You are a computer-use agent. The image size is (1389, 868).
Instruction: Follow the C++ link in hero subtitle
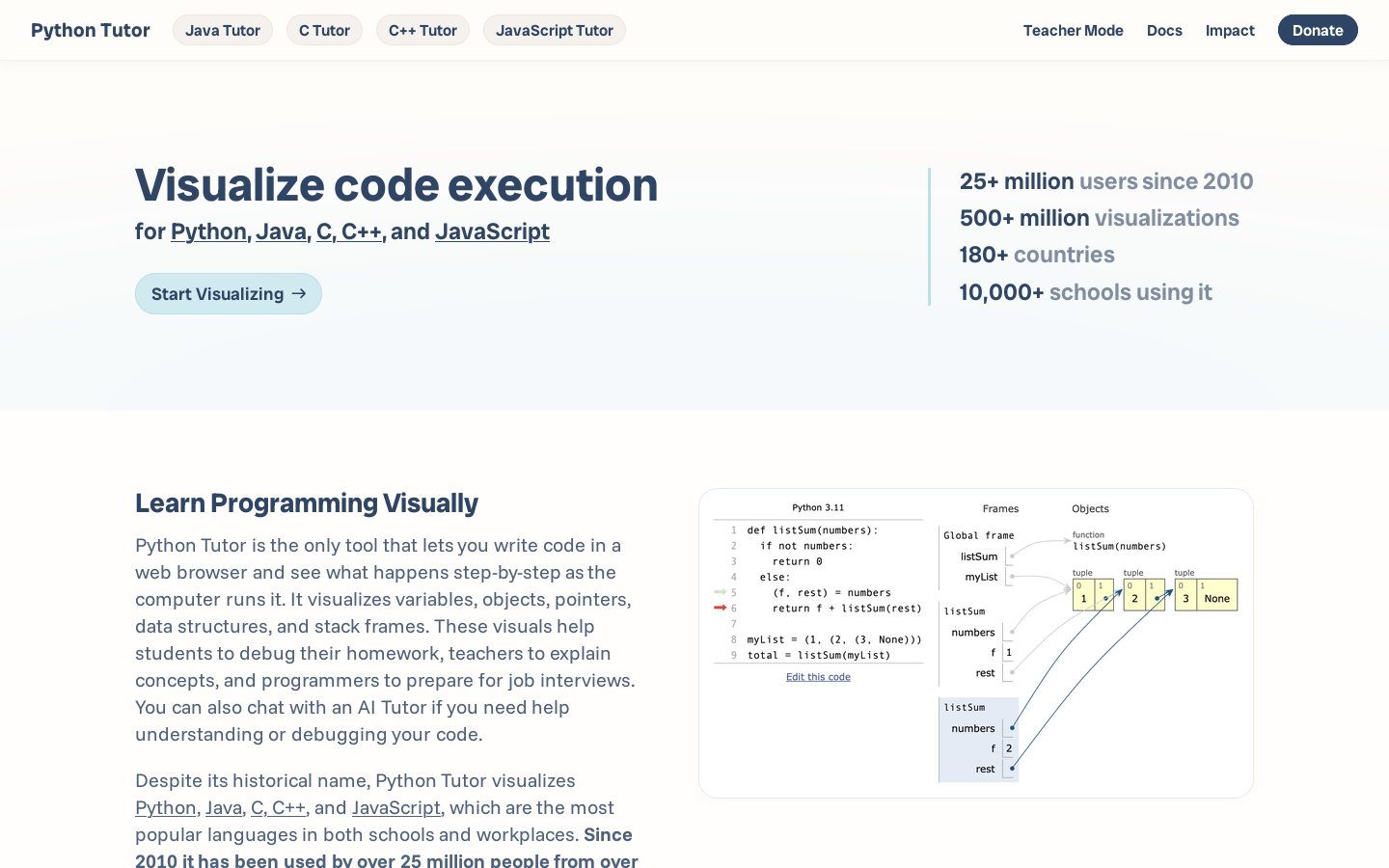(x=362, y=231)
